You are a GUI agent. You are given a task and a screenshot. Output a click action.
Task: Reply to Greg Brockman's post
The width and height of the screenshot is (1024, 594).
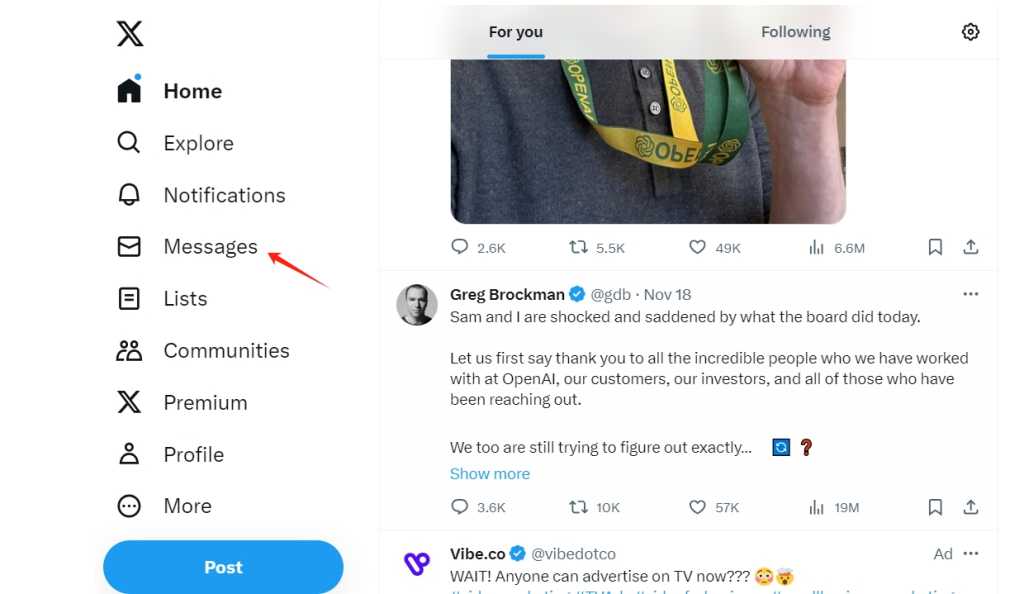tap(460, 507)
